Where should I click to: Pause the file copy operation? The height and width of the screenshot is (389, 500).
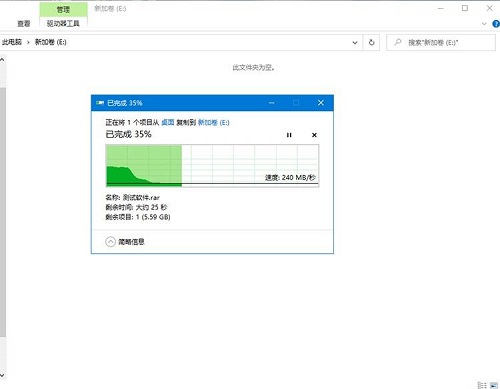[289, 135]
